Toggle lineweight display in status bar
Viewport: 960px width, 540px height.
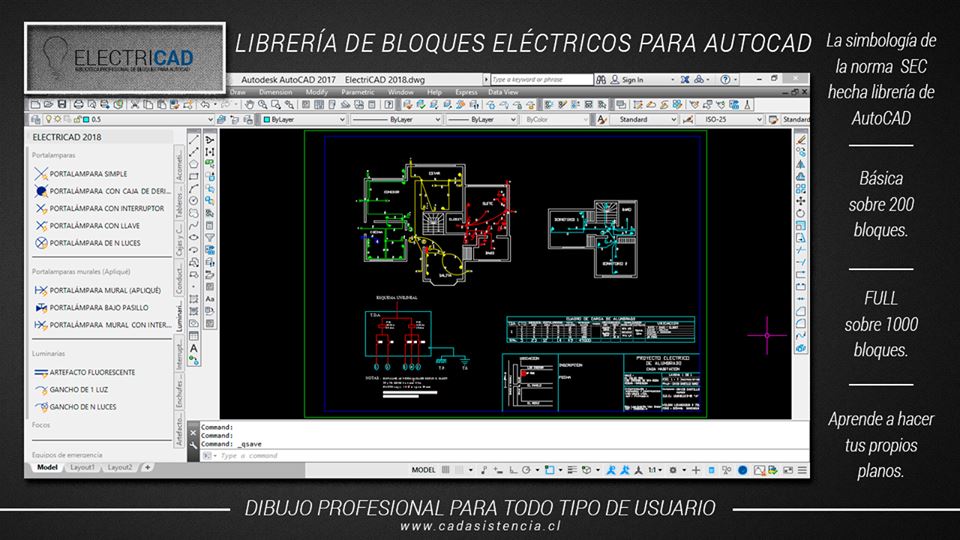click(x=572, y=470)
